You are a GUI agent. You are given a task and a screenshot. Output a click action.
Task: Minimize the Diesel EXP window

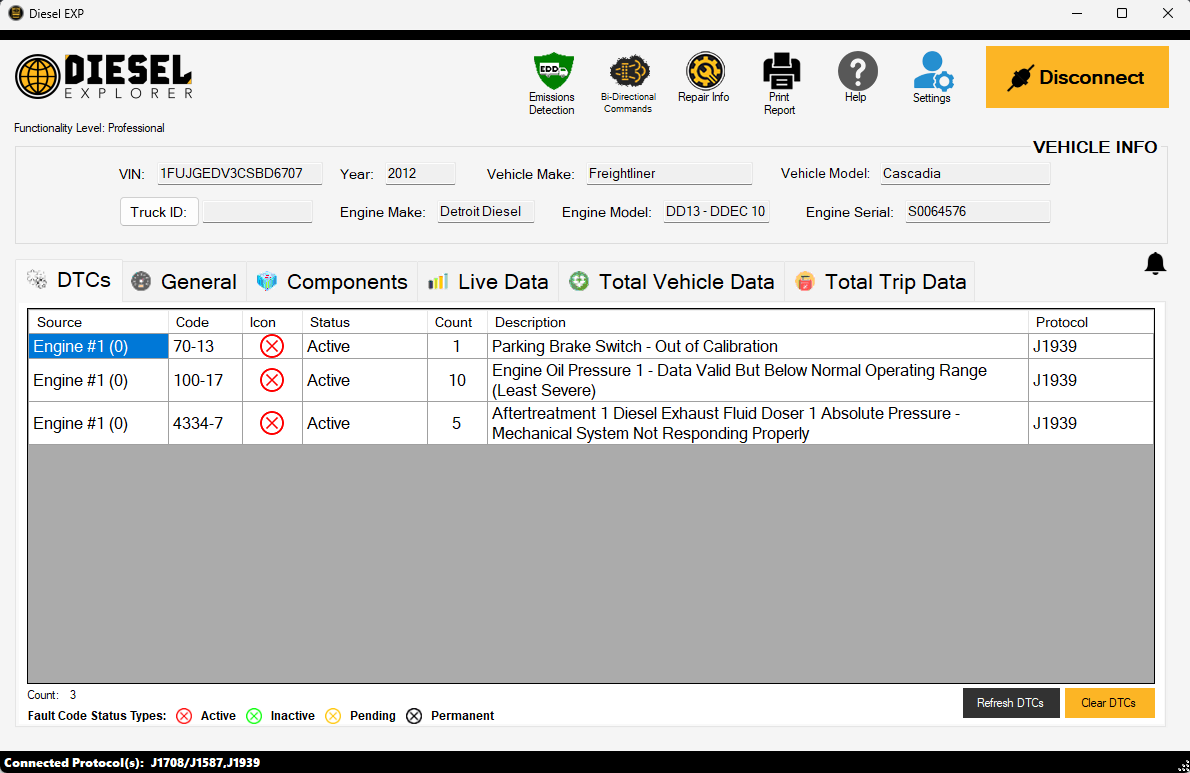(x=1077, y=14)
